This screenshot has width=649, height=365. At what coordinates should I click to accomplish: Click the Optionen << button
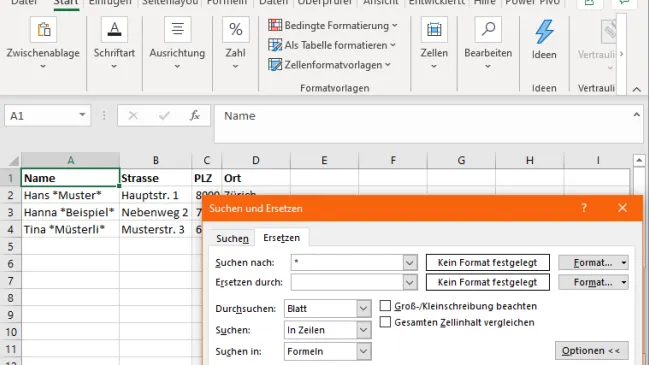pos(591,351)
